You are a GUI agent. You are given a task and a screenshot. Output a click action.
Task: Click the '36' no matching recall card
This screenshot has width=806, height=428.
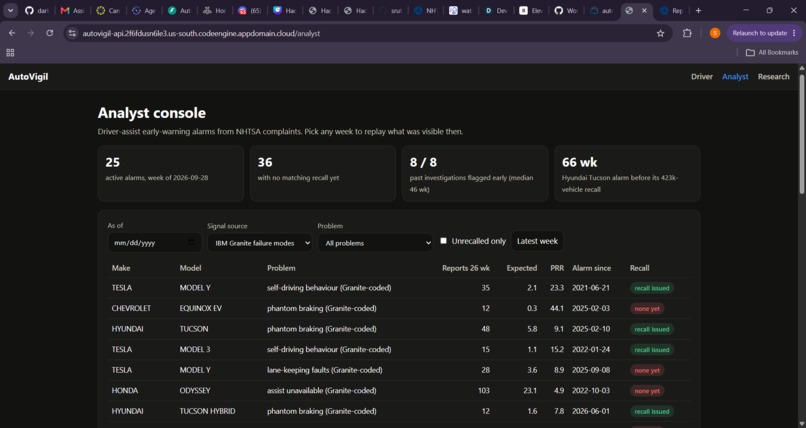coord(323,173)
